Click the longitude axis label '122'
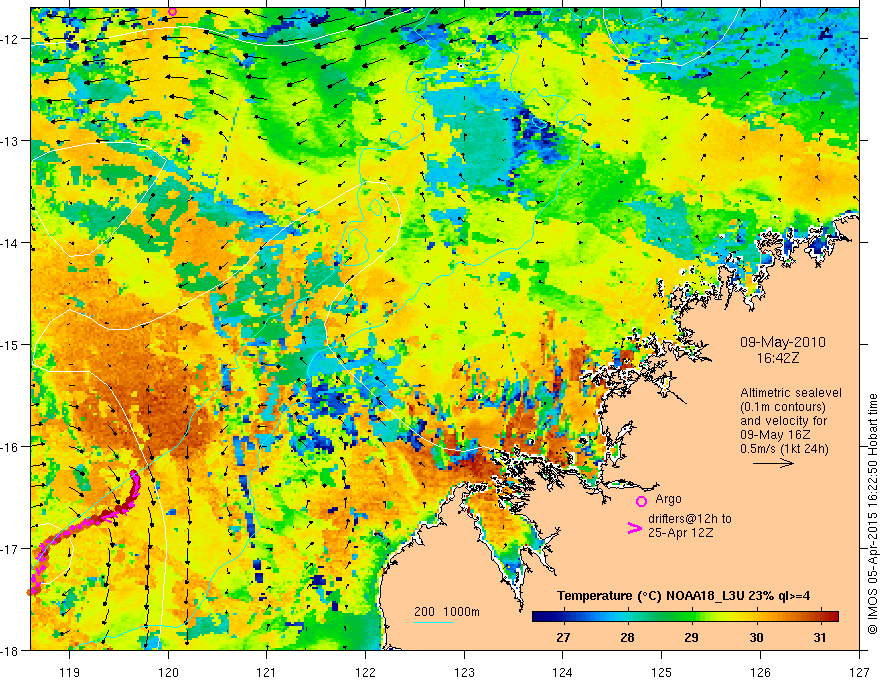Viewport: 880px width, 680px height. tap(365, 672)
